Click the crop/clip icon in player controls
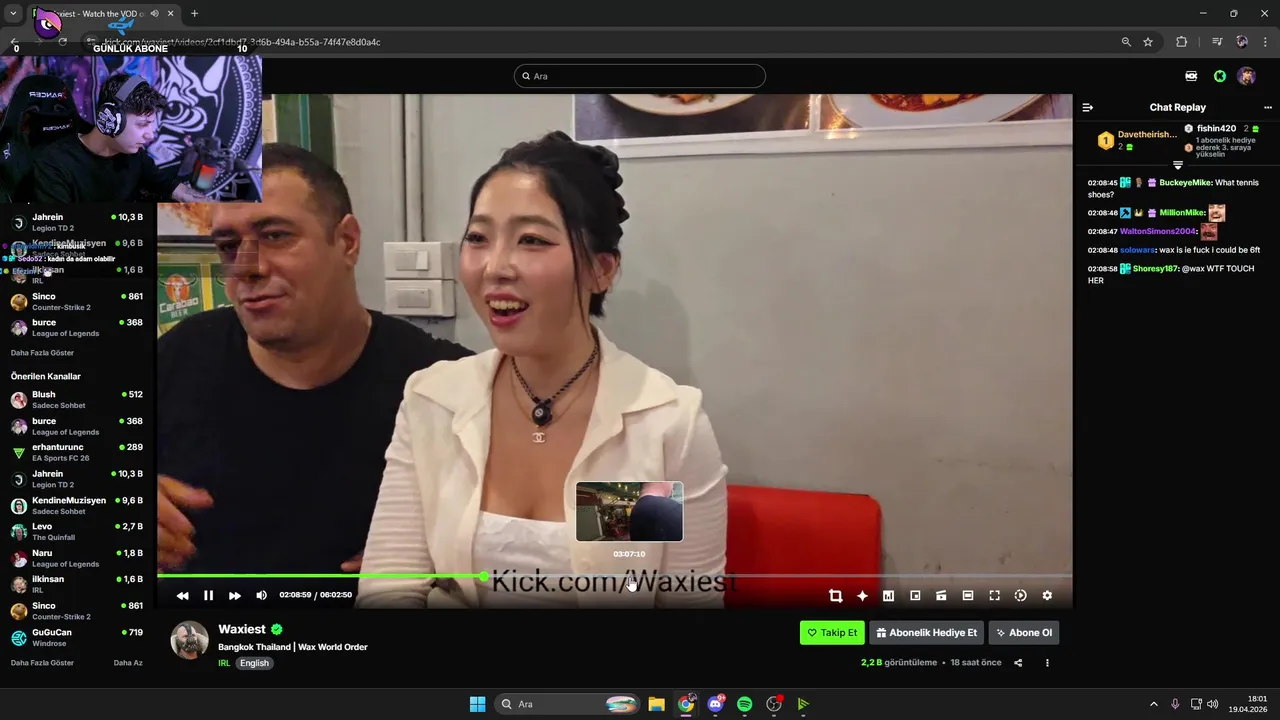The image size is (1280, 720). (x=836, y=596)
